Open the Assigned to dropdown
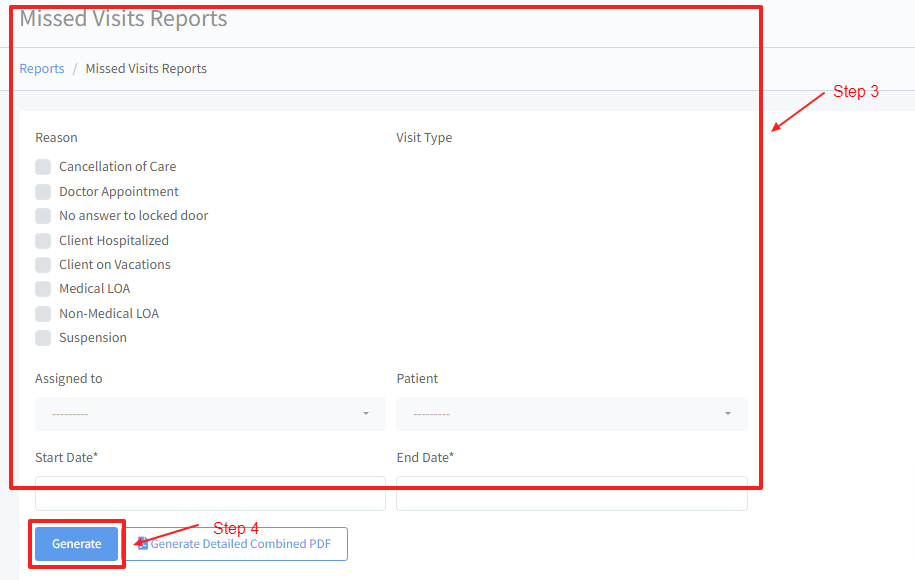 [210, 414]
